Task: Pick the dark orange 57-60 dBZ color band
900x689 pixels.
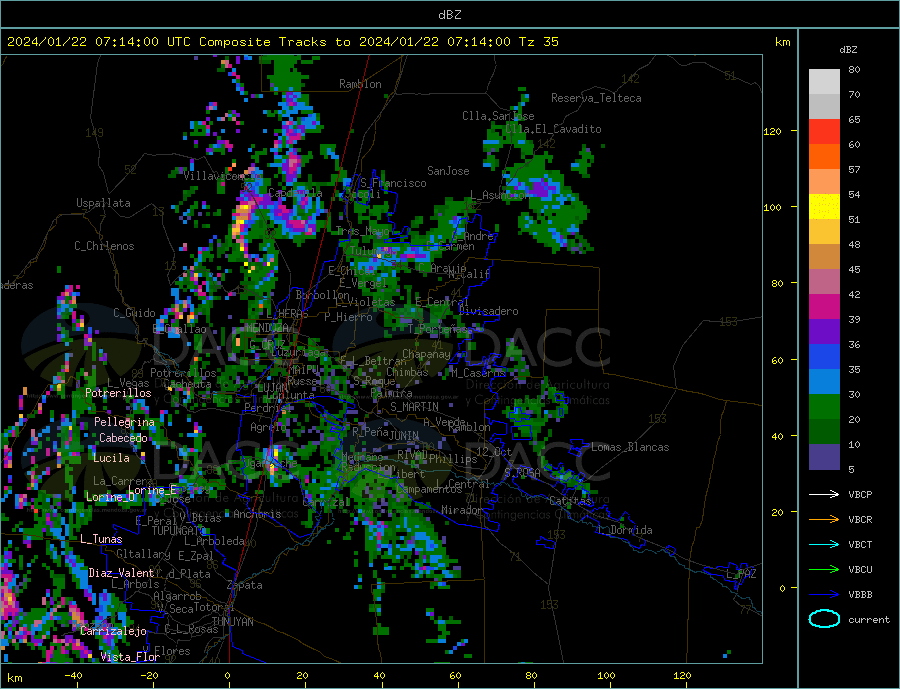Action: [x=824, y=157]
